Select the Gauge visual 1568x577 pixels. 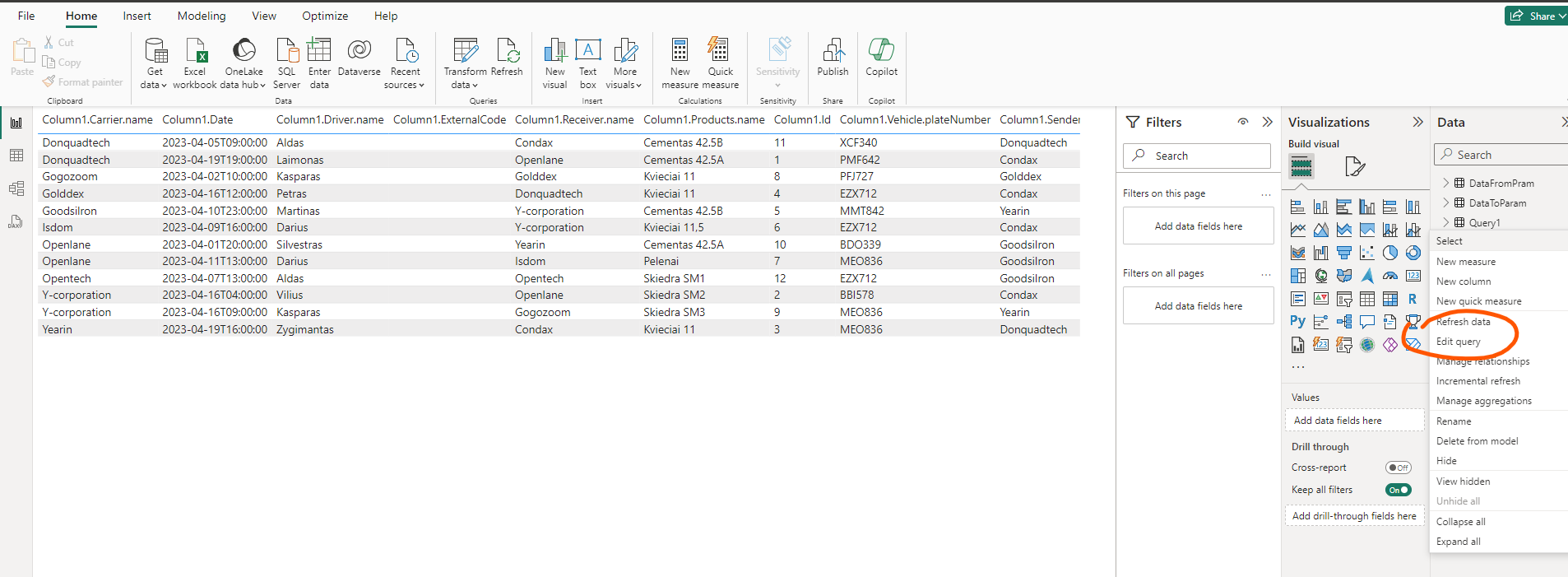(1389, 276)
